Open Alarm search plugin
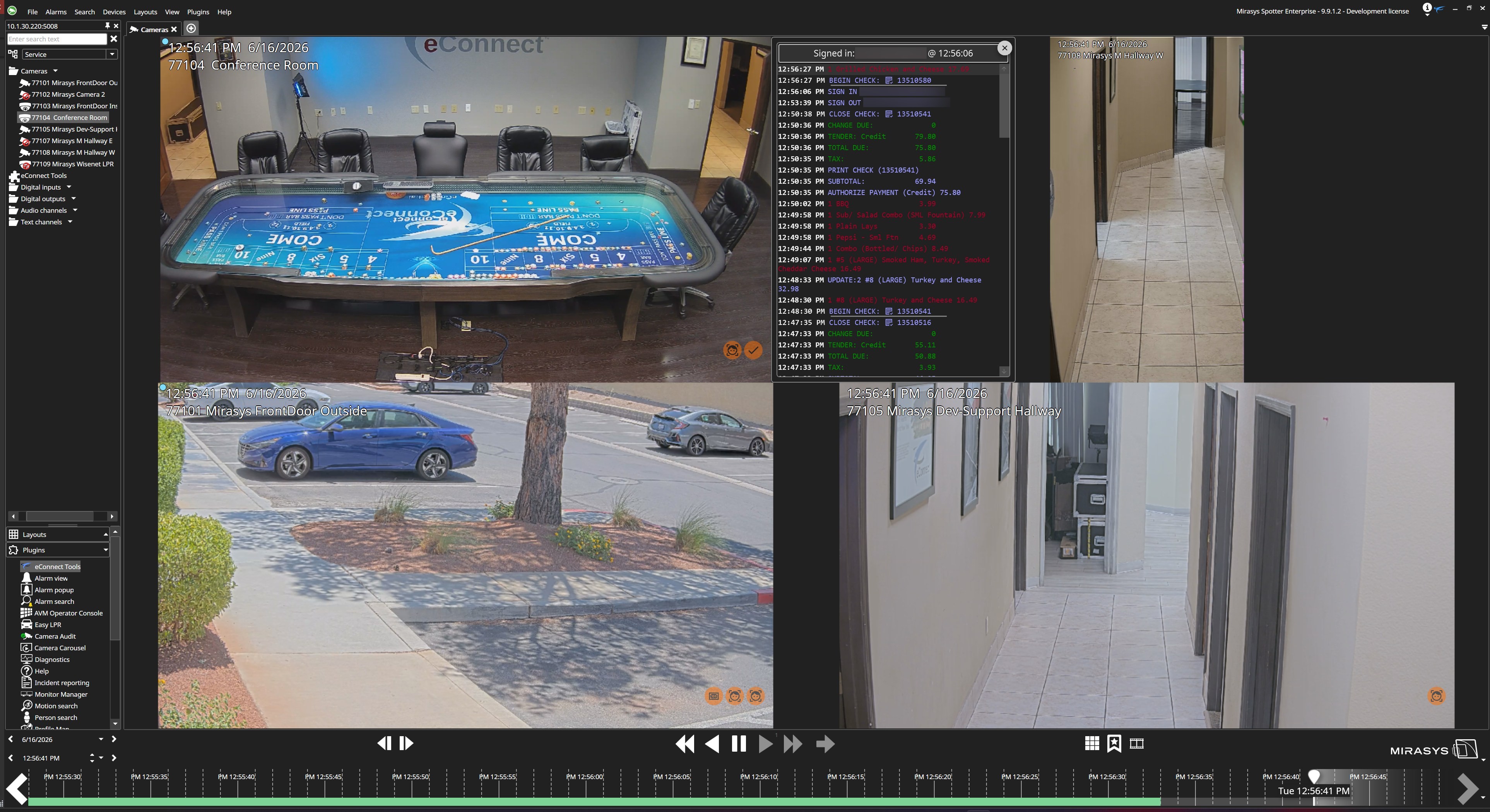 pos(48,601)
